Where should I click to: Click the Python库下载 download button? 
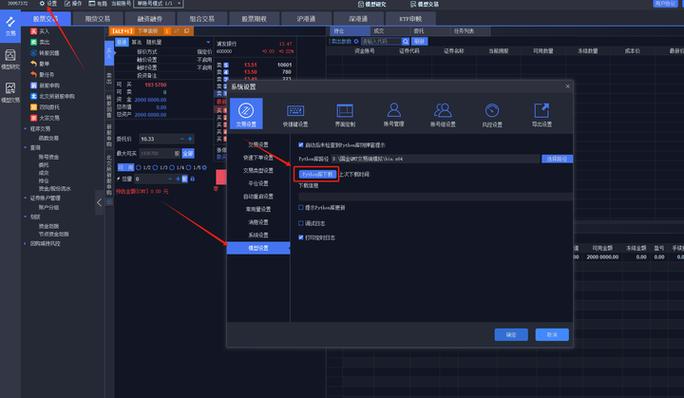coord(317,174)
